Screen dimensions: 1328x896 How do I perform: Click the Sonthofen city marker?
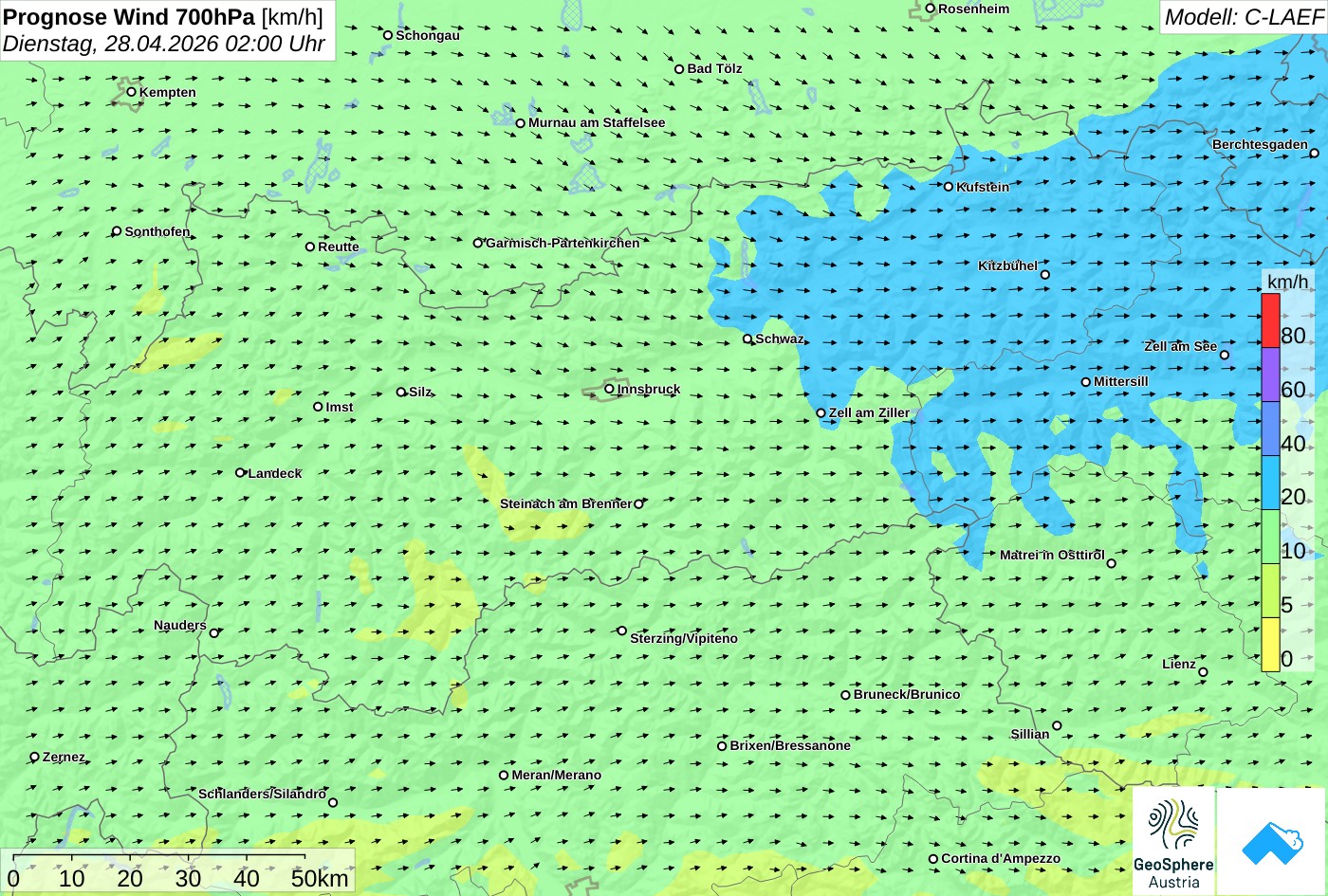pos(117,231)
